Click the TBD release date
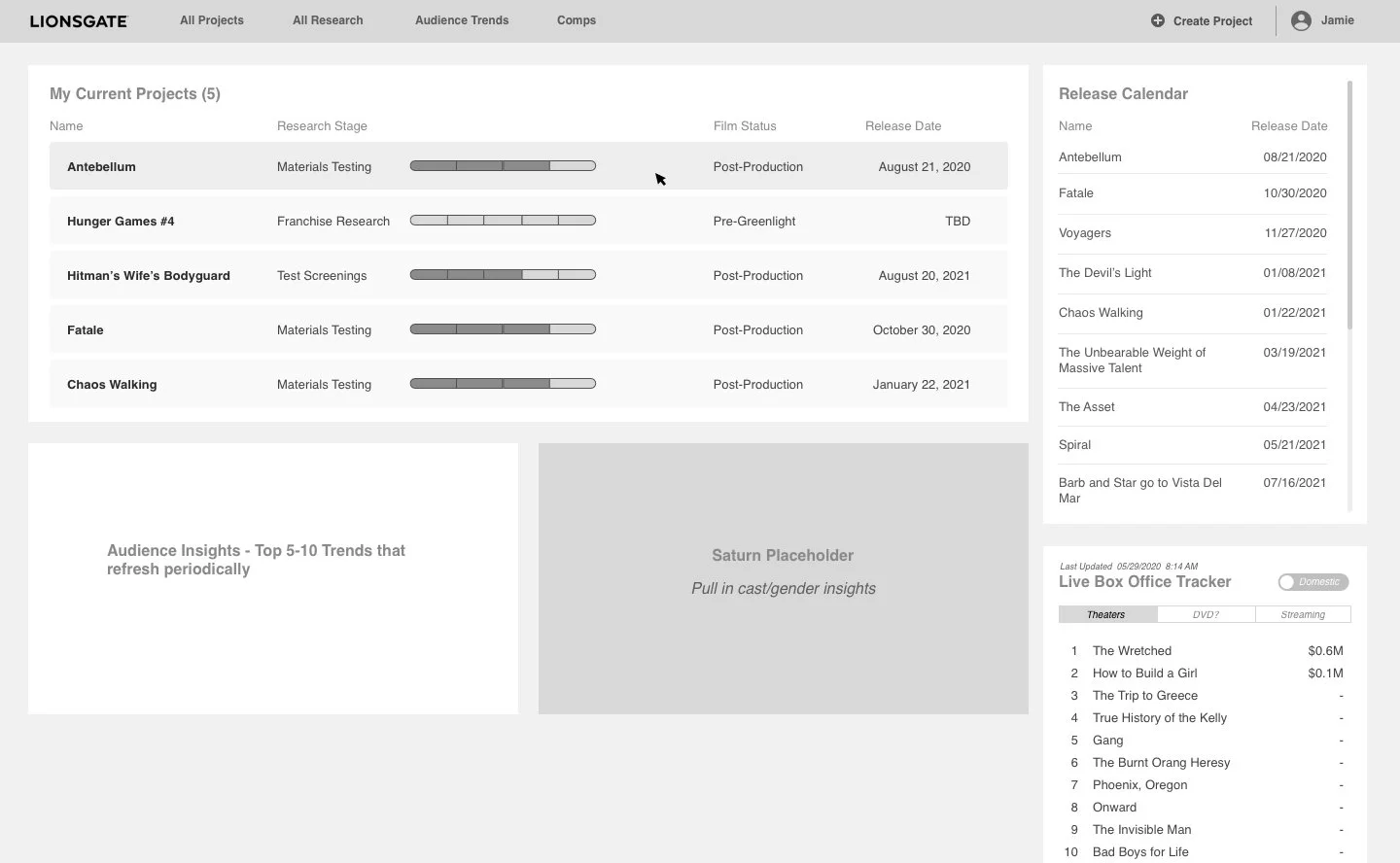Viewport: 1400px width, 863px height. [958, 222]
